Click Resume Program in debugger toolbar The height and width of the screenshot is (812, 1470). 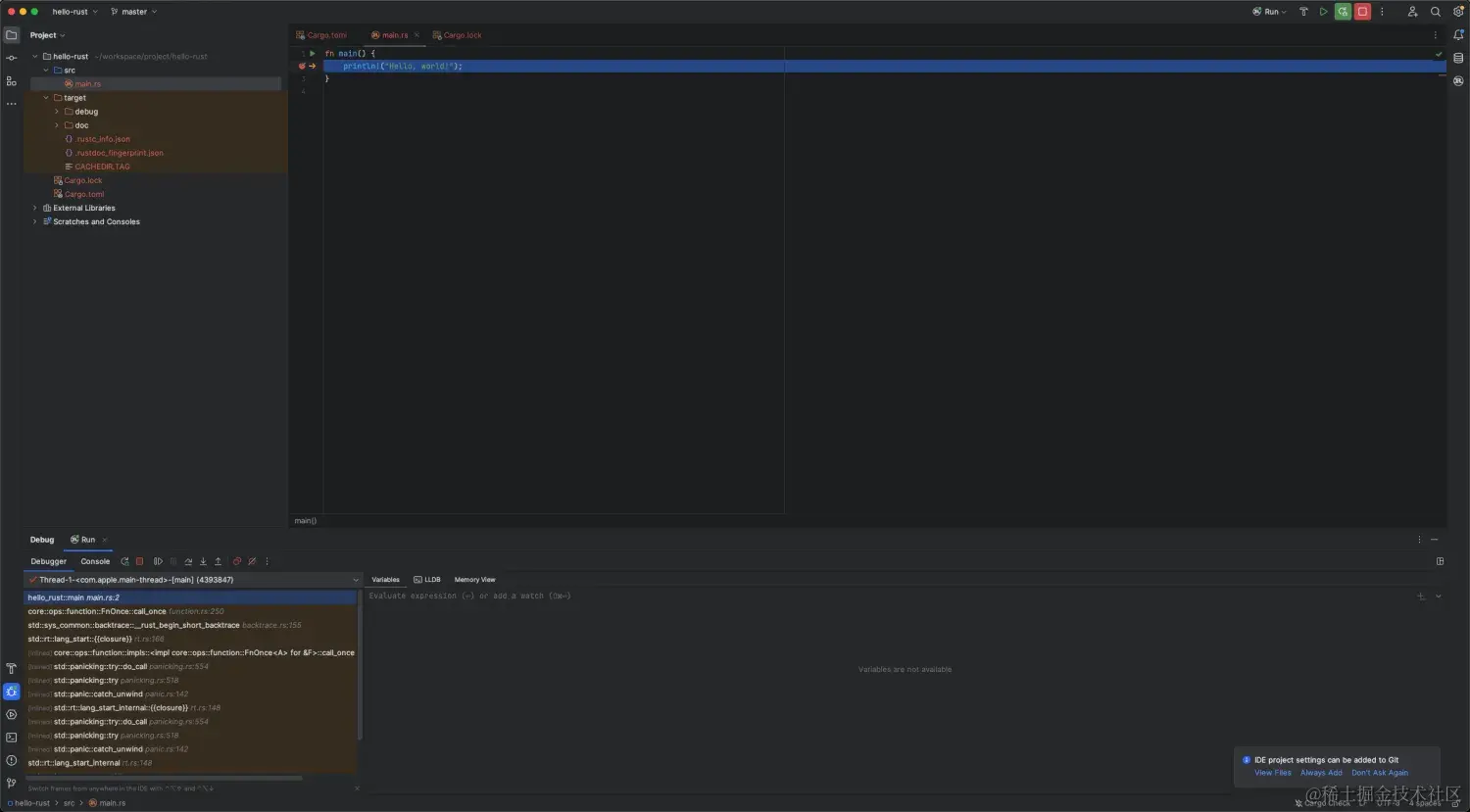point(158,561)
